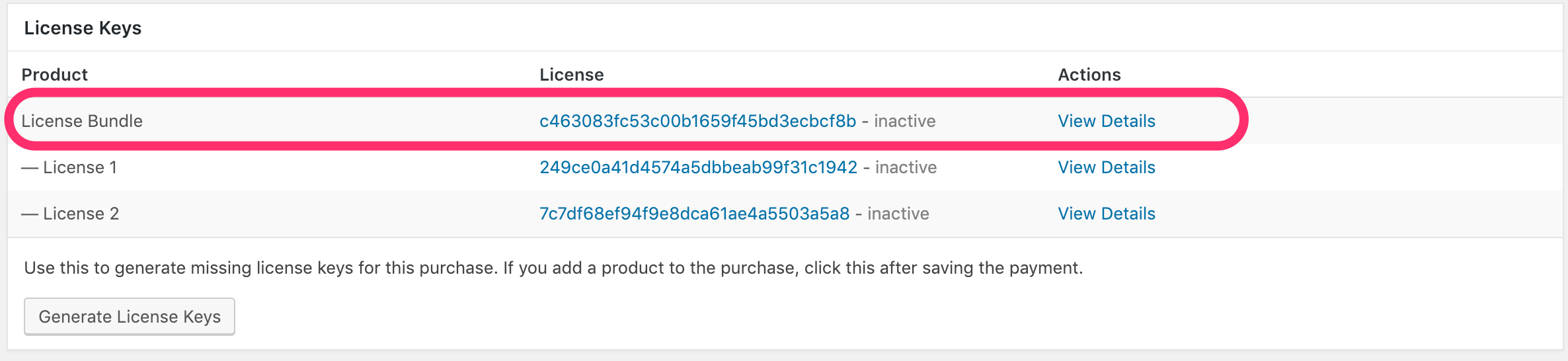Viewport: 1568px width, 361px height.
Task: View Details for the License Bundle row
Action: pyautogui.click(x=1106, y=121)
